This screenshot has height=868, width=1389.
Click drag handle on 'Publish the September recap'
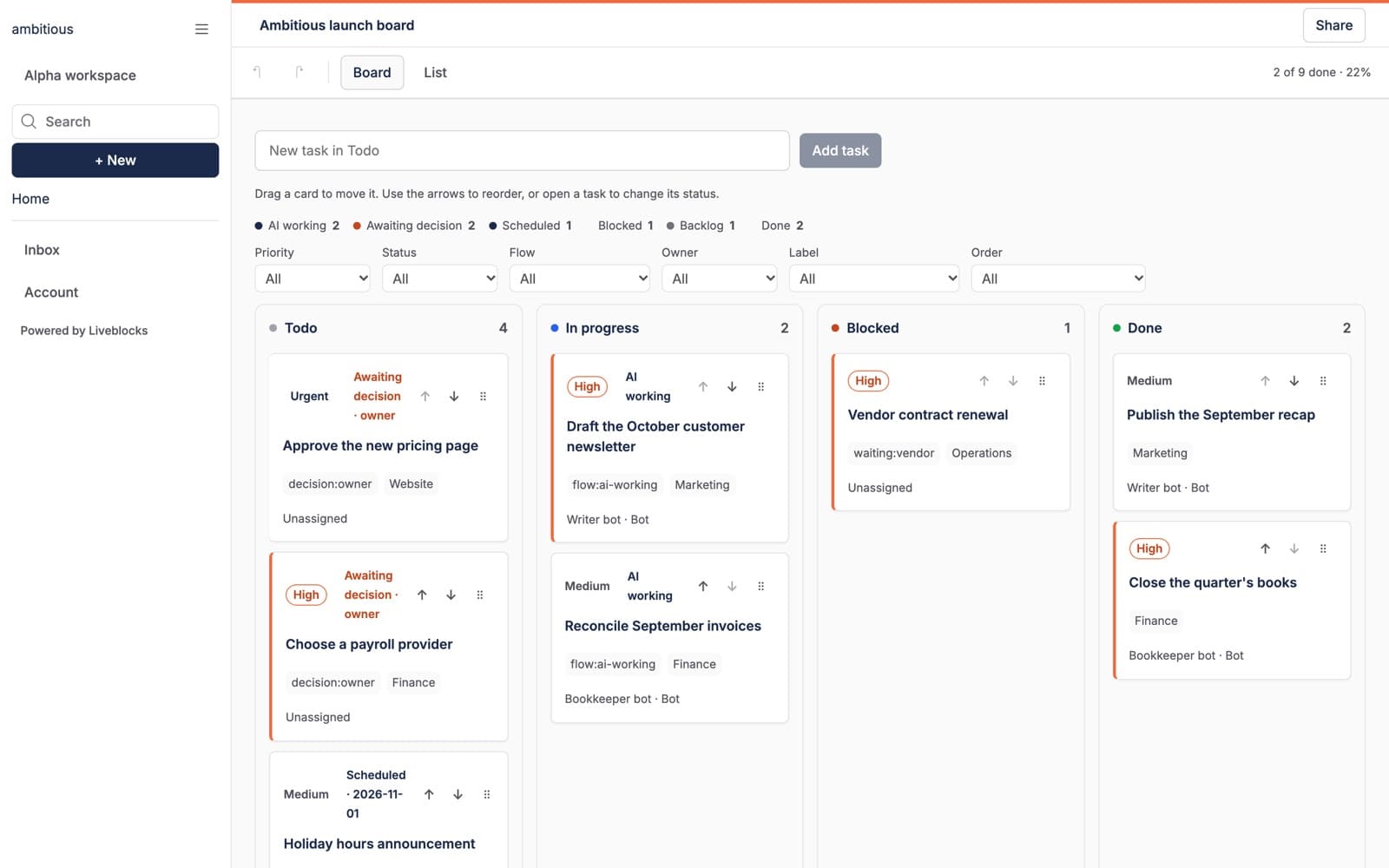coord(1324,381)
